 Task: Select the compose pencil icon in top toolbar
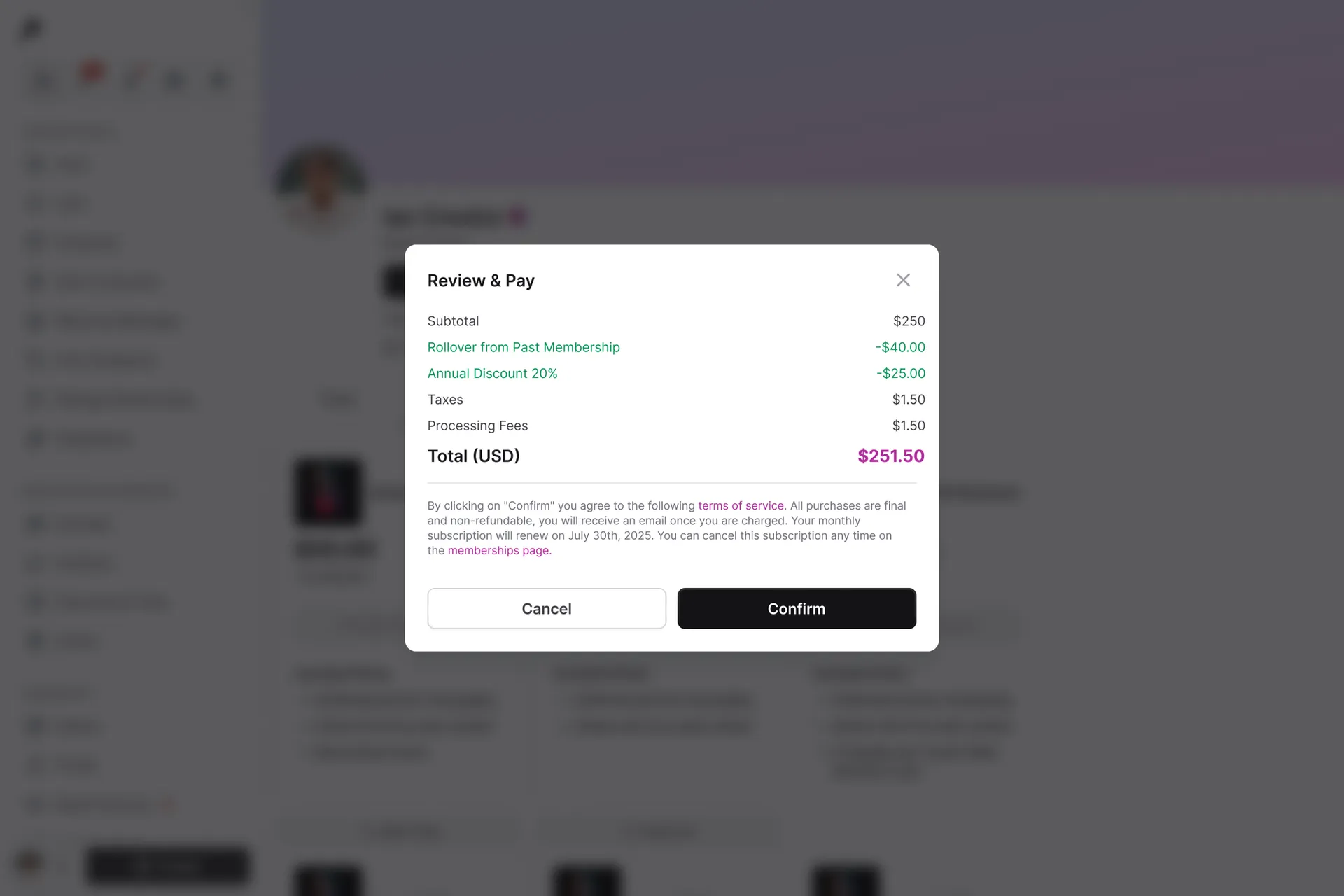coord(133,80)
